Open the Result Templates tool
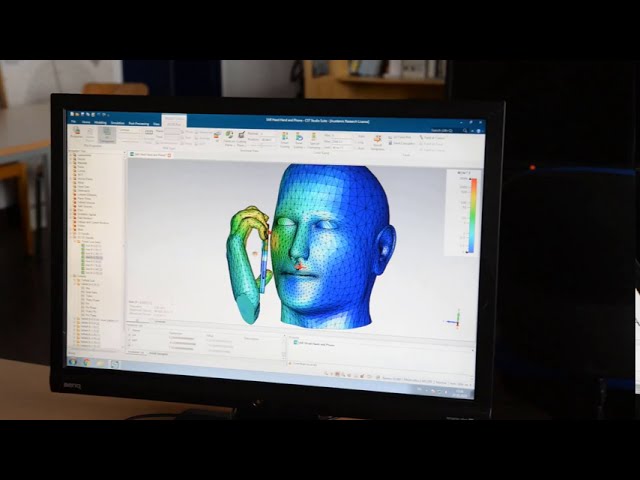 [377, 143]
